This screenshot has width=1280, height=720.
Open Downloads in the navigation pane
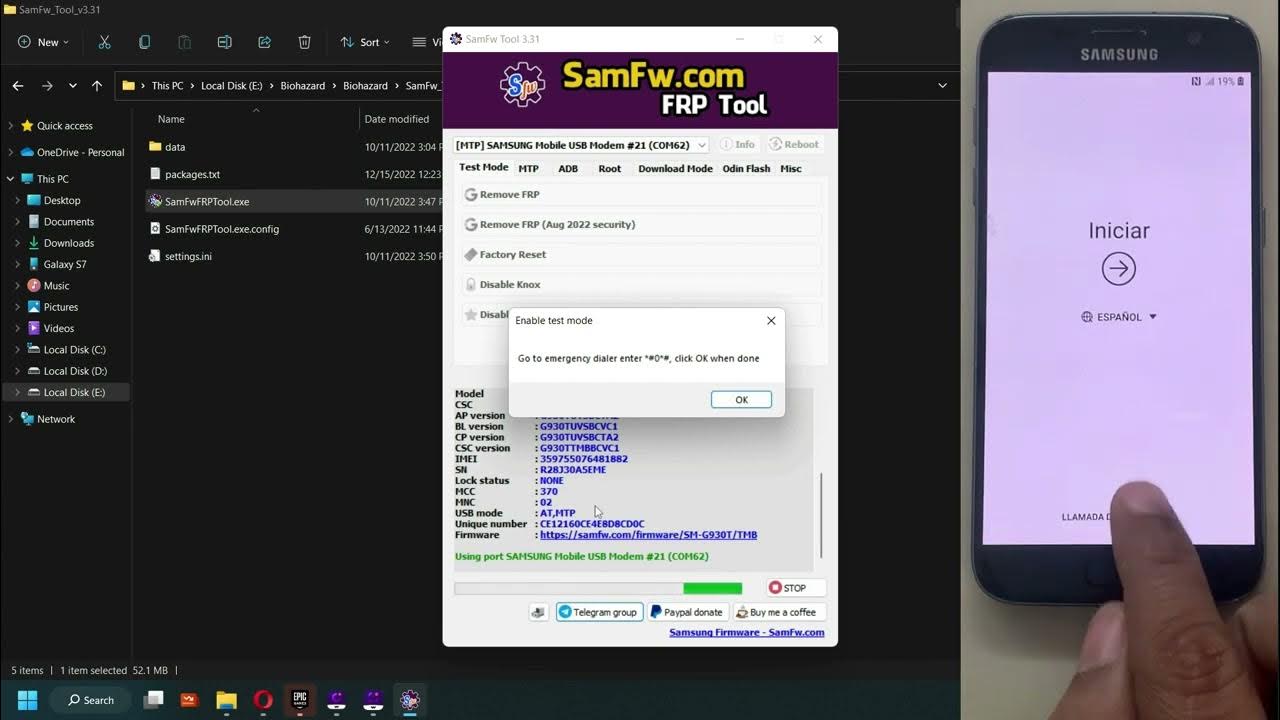click(x=68, y=243)
